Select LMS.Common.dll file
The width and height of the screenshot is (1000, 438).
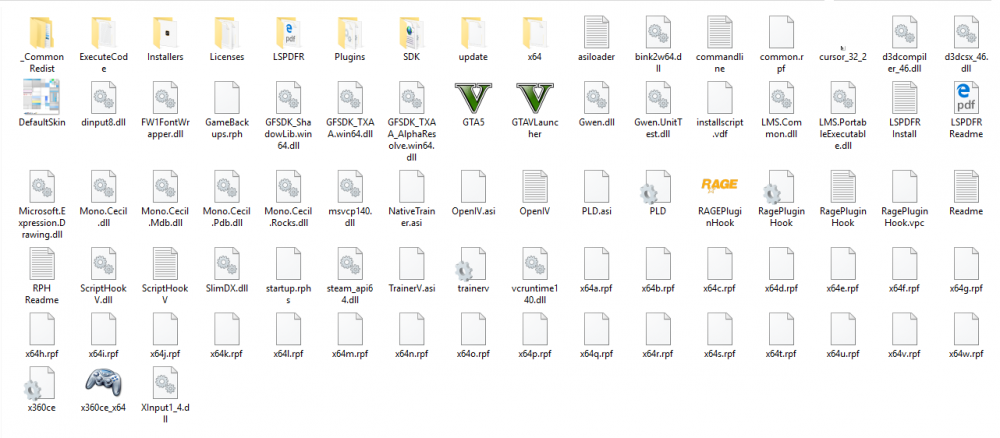pos(781,98)
